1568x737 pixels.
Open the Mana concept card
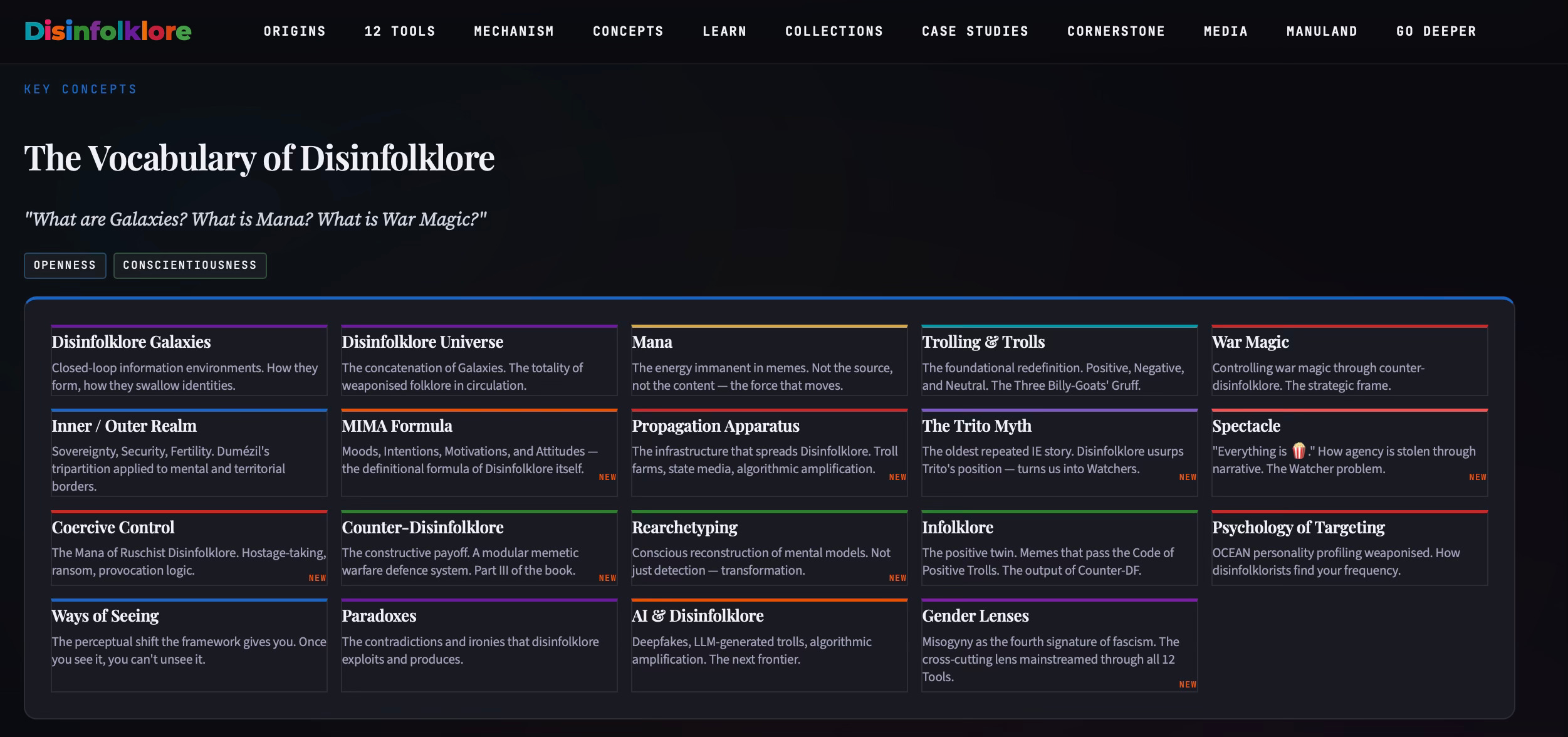(769, 360)
